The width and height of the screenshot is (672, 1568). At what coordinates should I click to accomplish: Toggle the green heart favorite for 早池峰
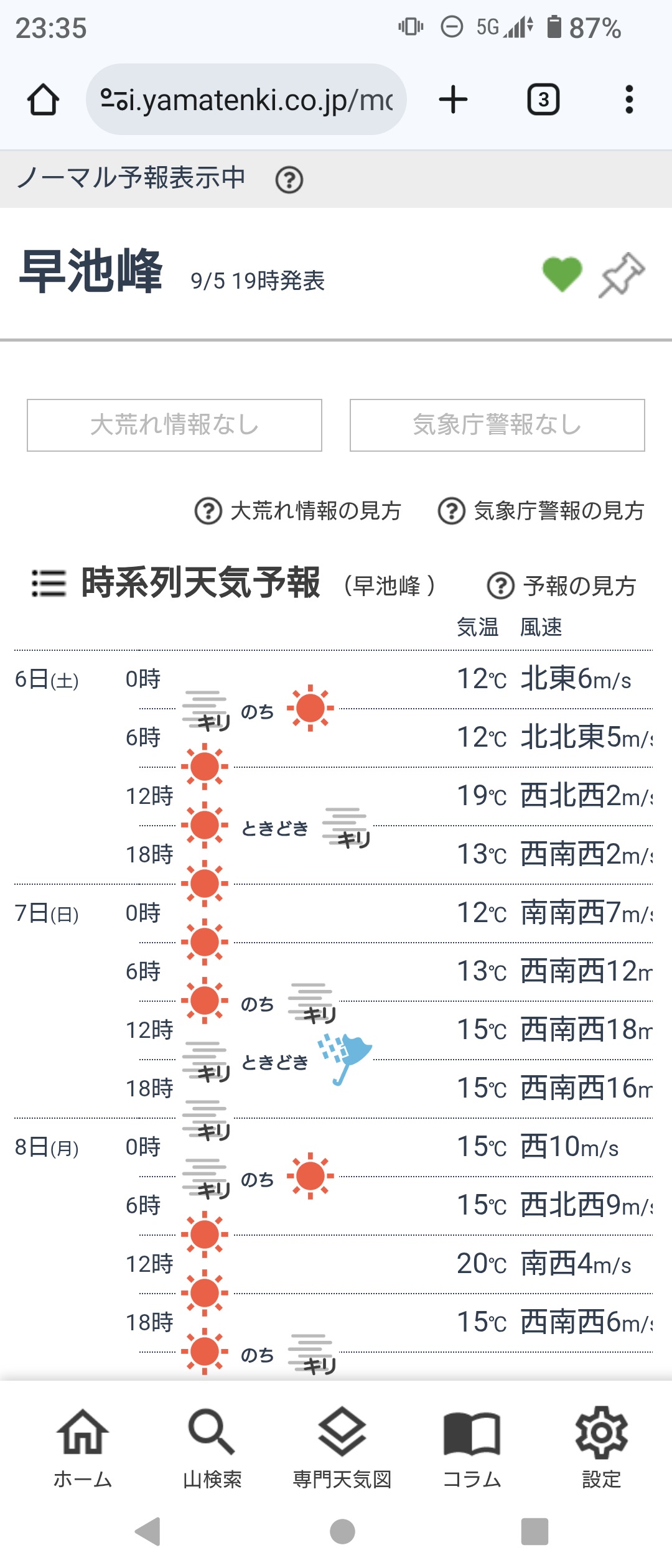[x=562, y=274]
